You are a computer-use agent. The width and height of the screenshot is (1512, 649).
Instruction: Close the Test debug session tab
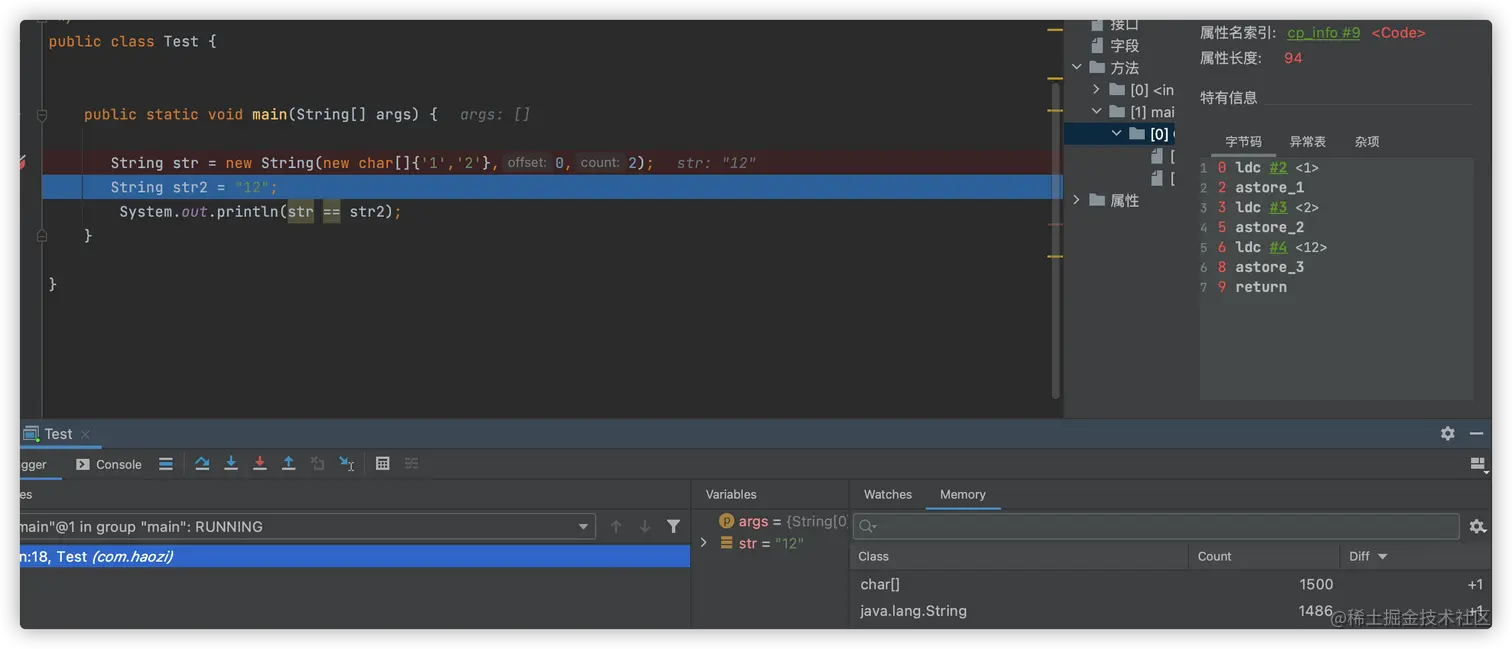point(85,434)
